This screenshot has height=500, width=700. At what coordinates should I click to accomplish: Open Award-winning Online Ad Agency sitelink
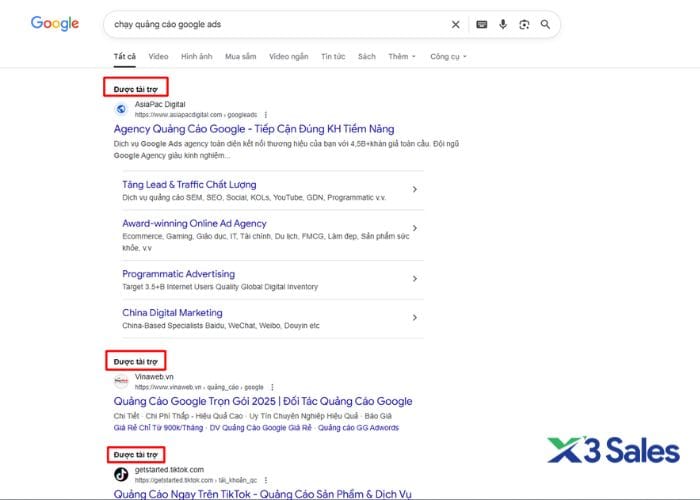tap(194, 223)
